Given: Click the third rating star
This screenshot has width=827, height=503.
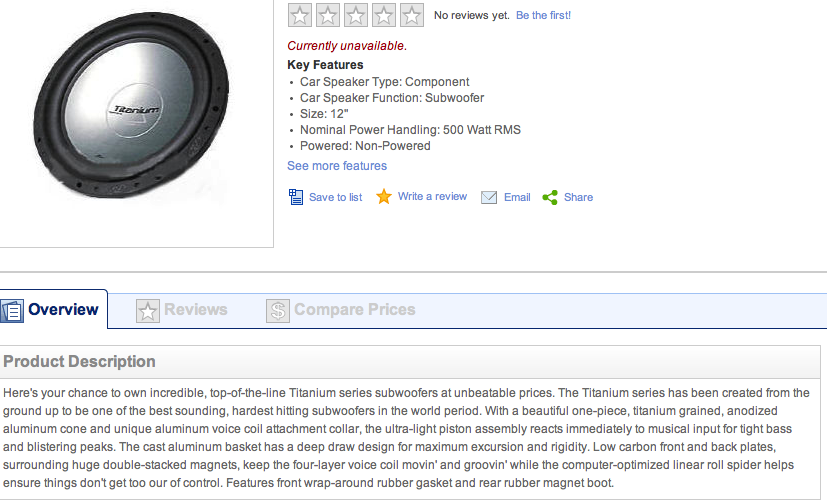Looking at the screenshot, I should coord(355,15).
